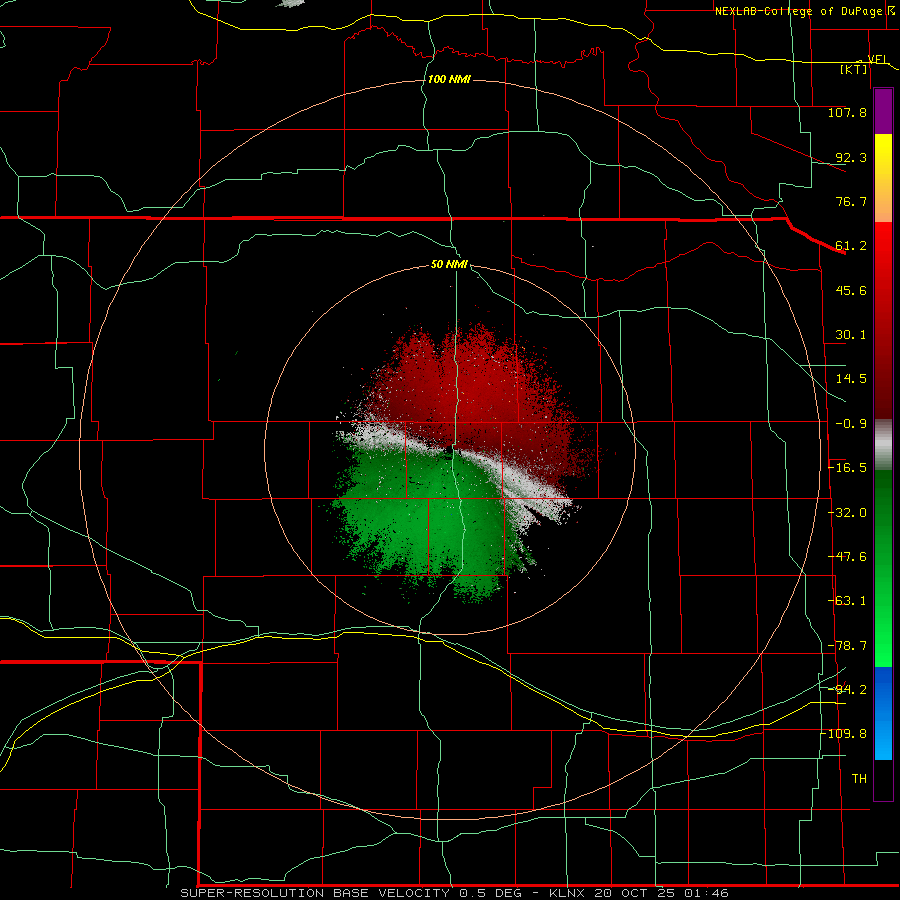Click the -109.8 legend value

pos(844,734)
